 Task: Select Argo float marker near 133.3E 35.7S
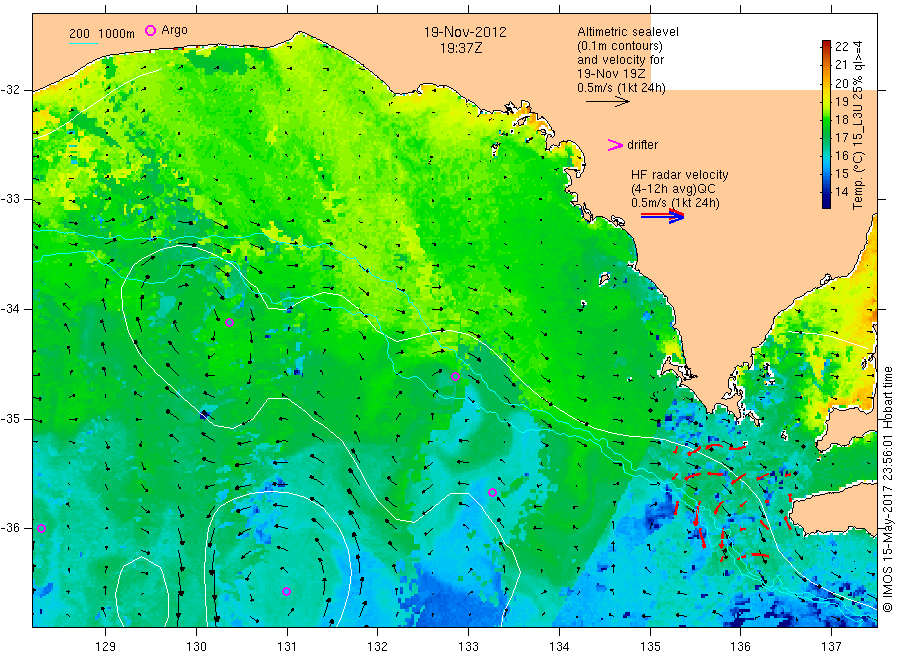(x=492, y=493)
